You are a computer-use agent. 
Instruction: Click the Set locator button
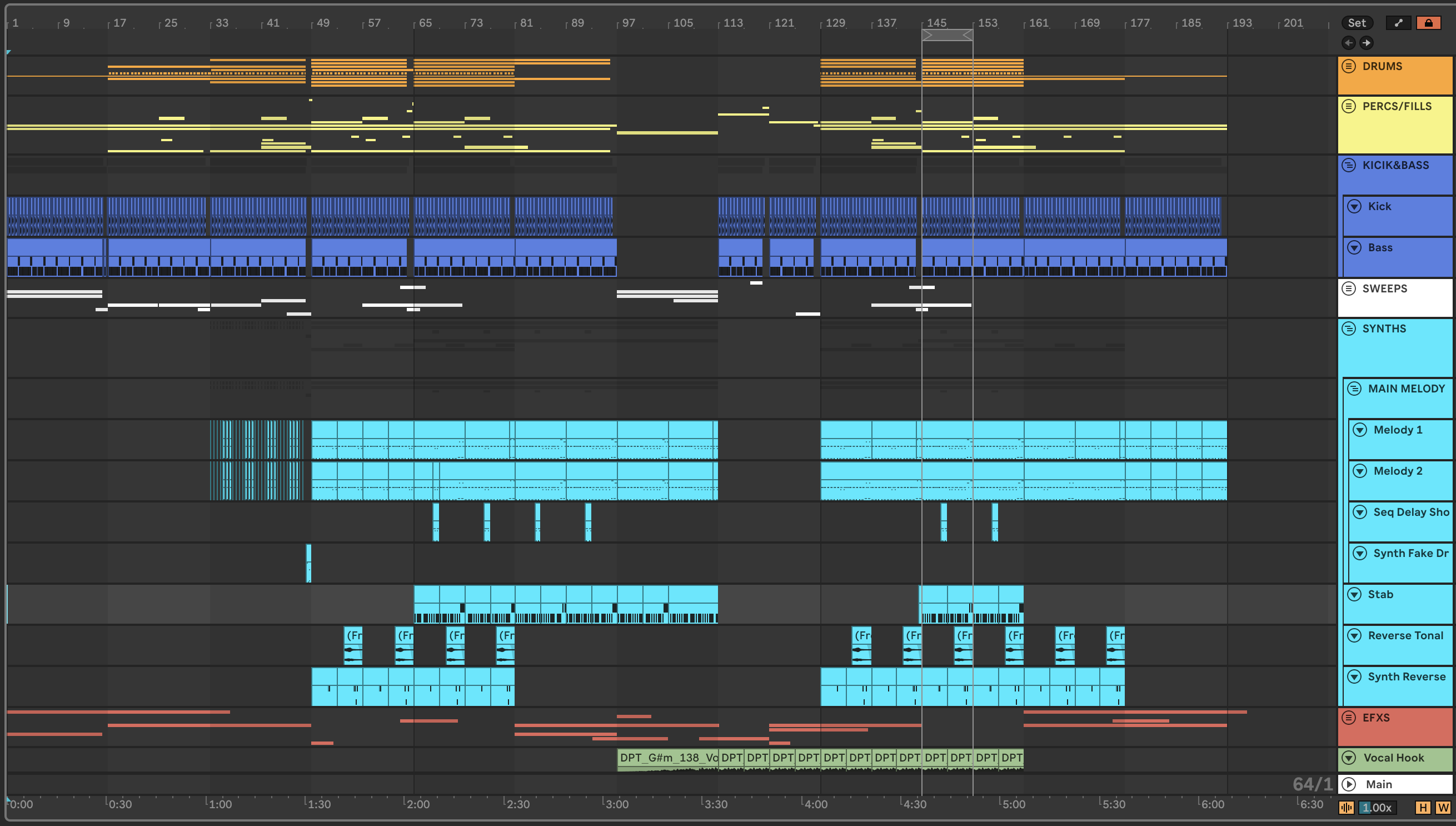[1357, 23]
